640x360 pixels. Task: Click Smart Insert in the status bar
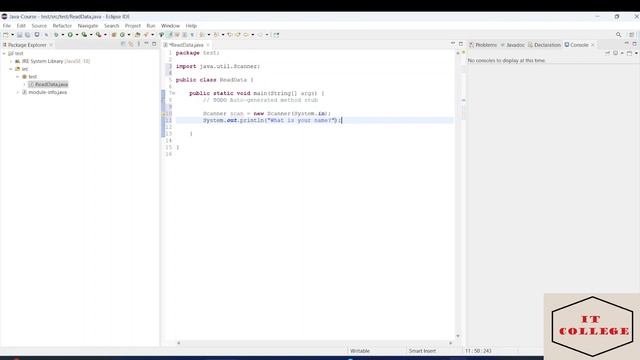pos(422,351)
